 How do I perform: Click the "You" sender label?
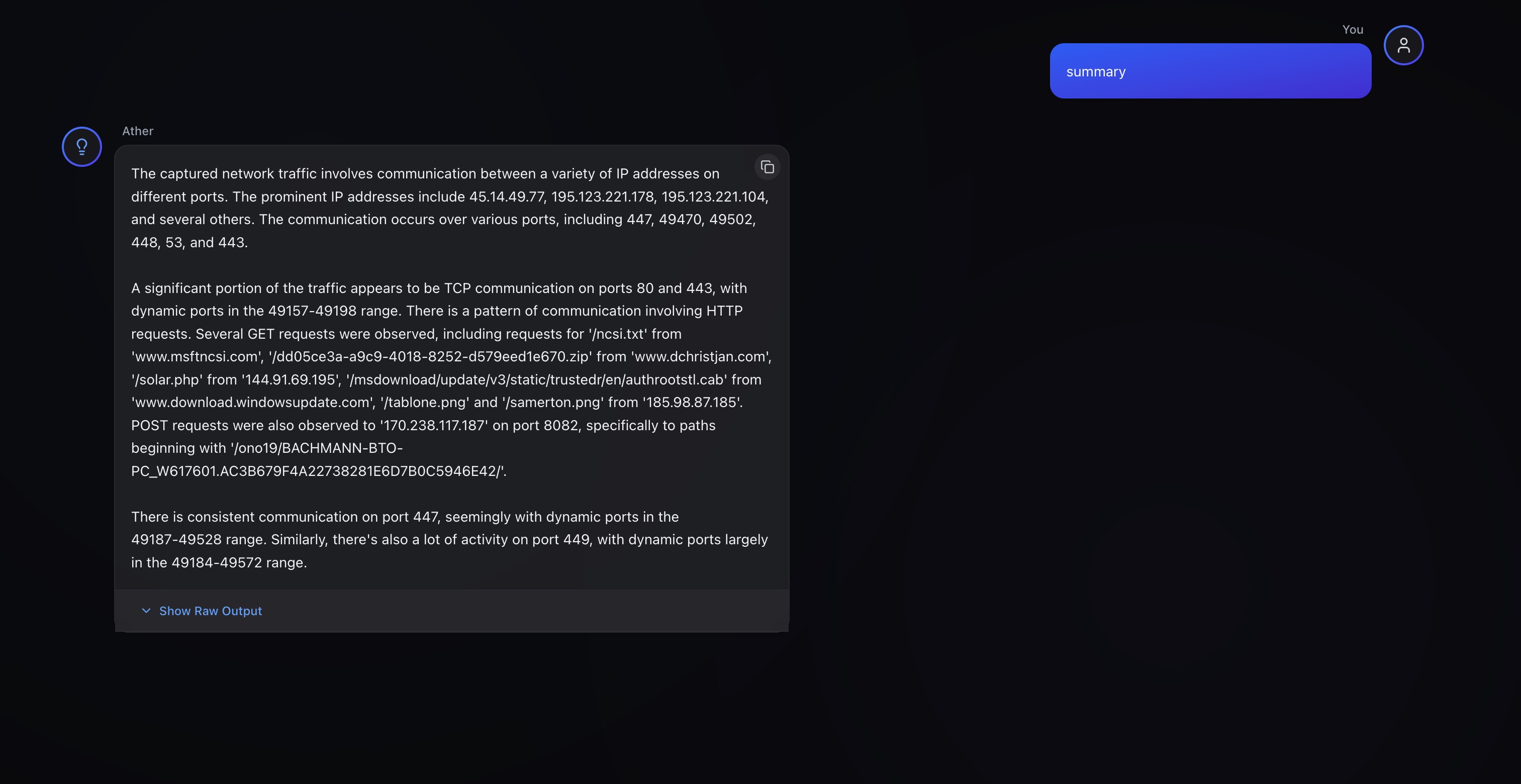(x=1352, y=30)
